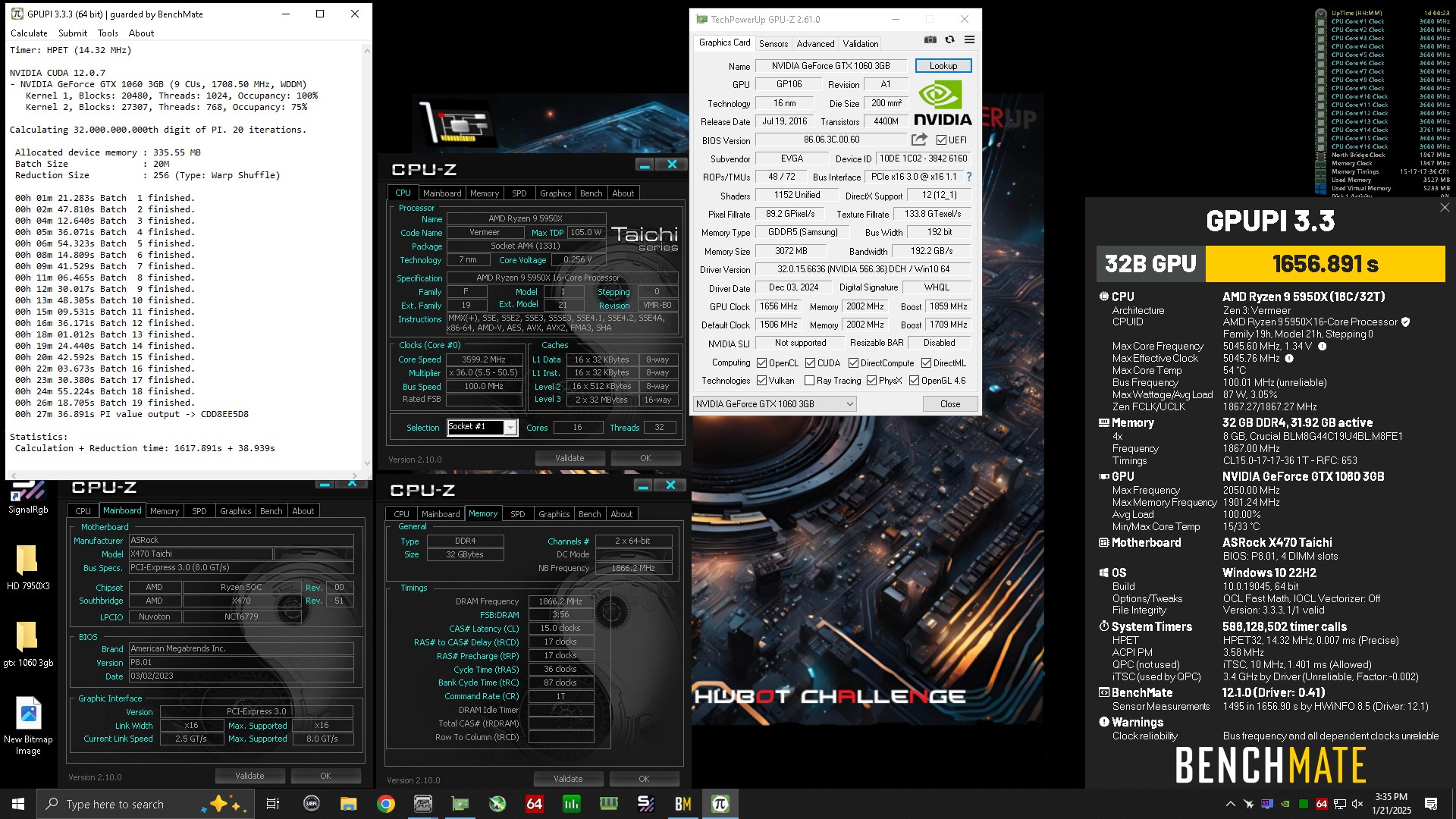Click the Windows Start button
Image resolution: width=1456 pixels, height=819 pixels.
tap(18, 804)
